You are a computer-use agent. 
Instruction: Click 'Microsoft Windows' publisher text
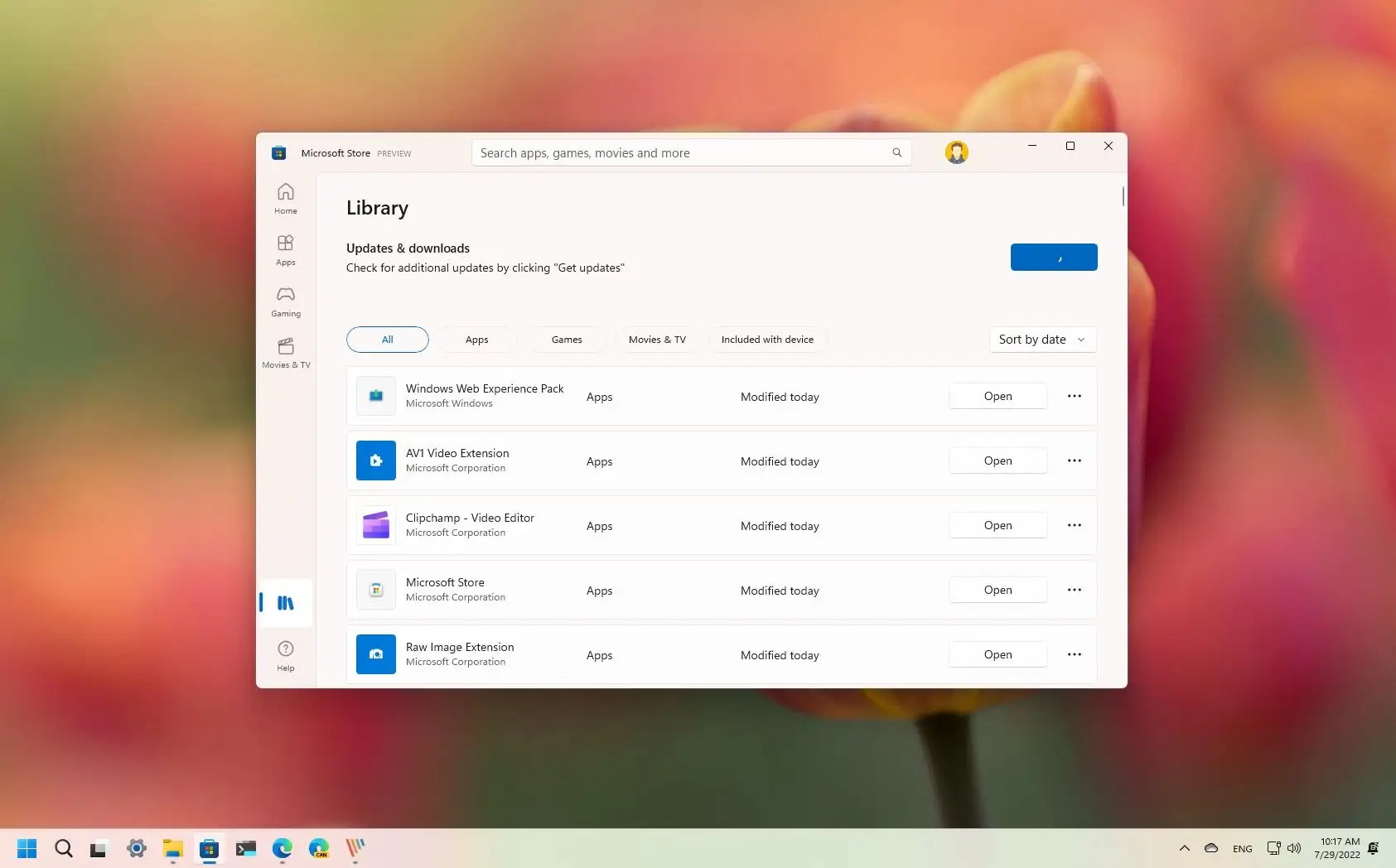(x=449, y=403)
